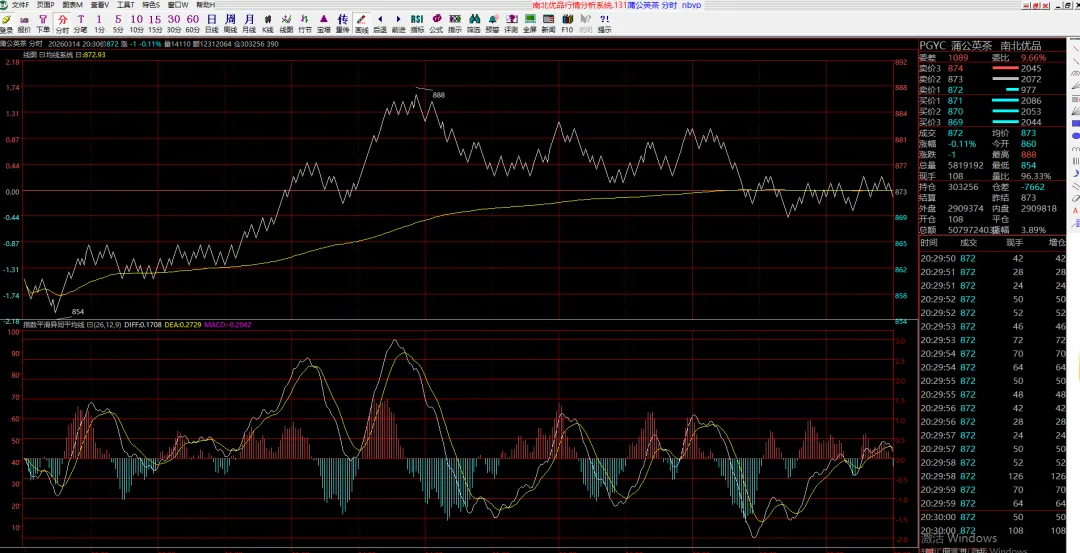This screenshot has width=1080, height=553.
Task: Choose the 竹节 bar chart icon
Action: click(x=305, y=23)
